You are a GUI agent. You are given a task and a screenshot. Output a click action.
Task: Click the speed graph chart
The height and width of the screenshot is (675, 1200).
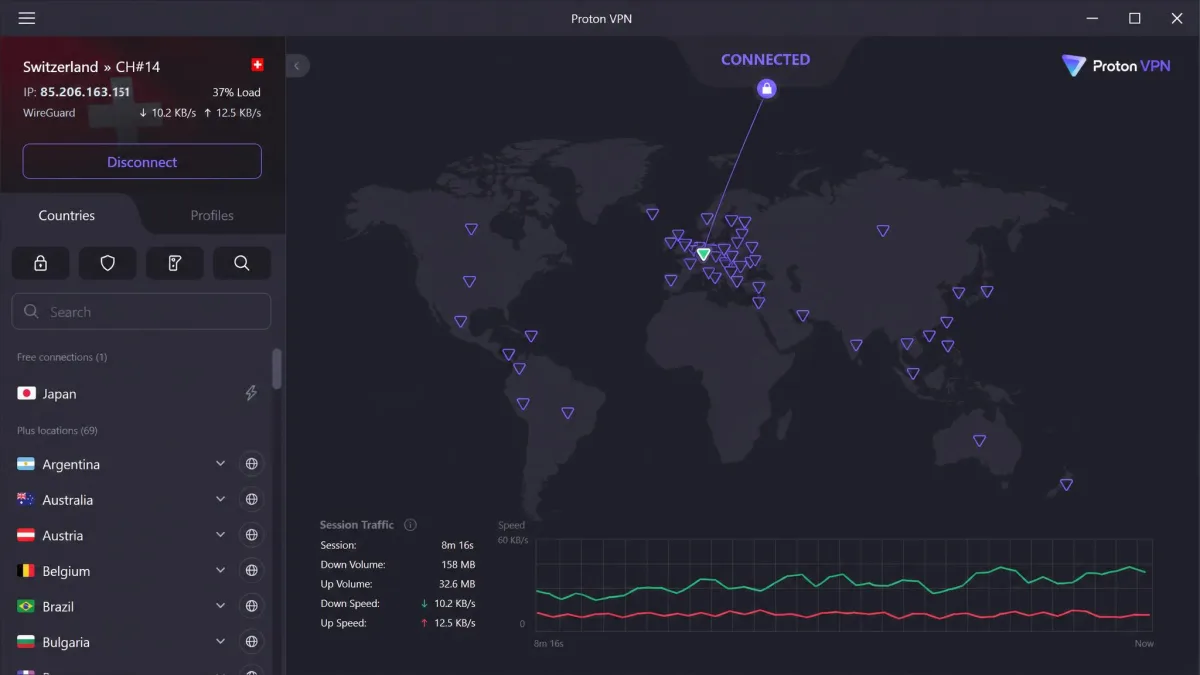click(x=844, y=583)
